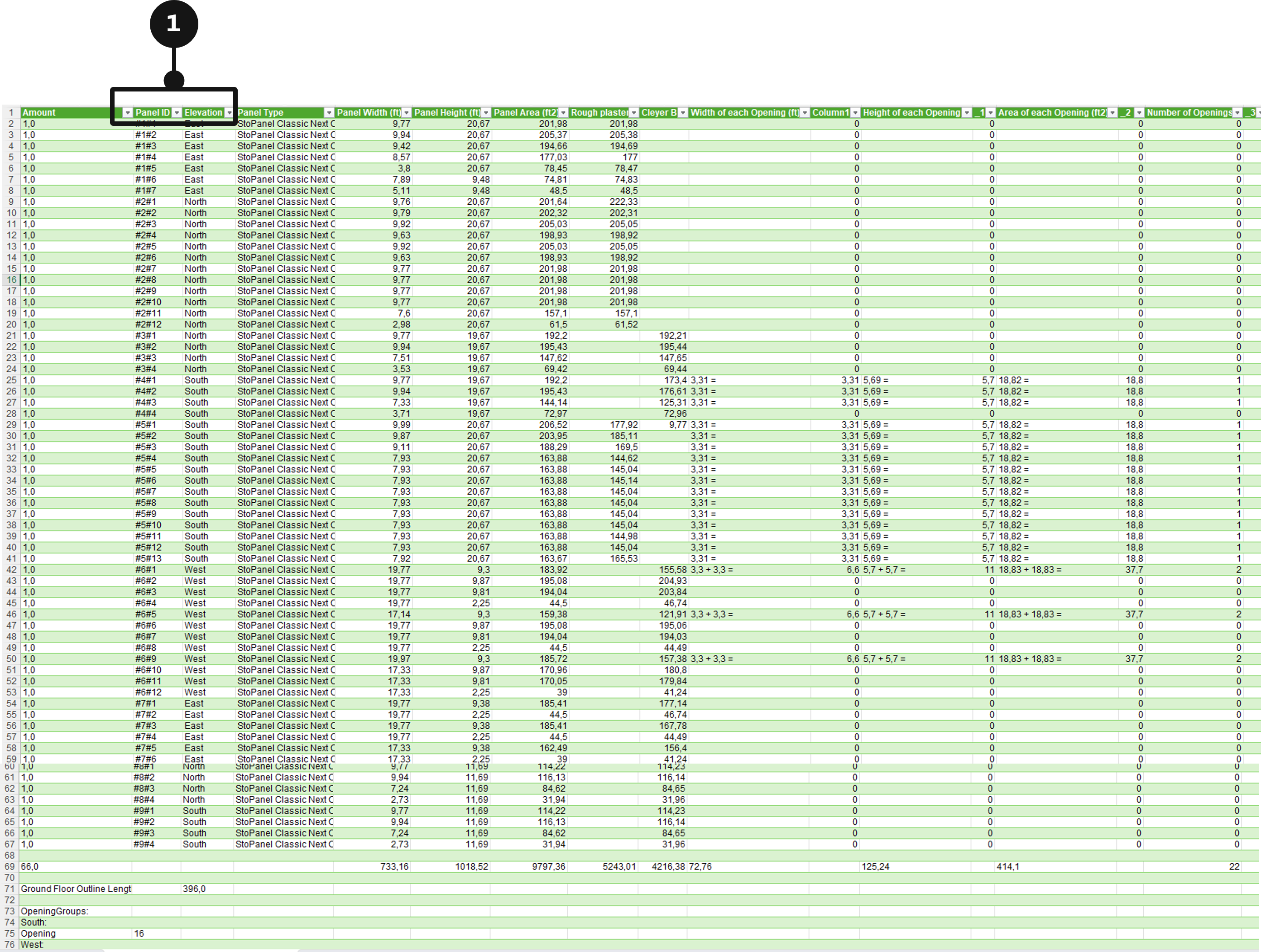Viewport: 1261px width, 952px height.
Task: Click the cell with Panel ID #8#2
Action: pyautogui.click(x=156, y=778)
